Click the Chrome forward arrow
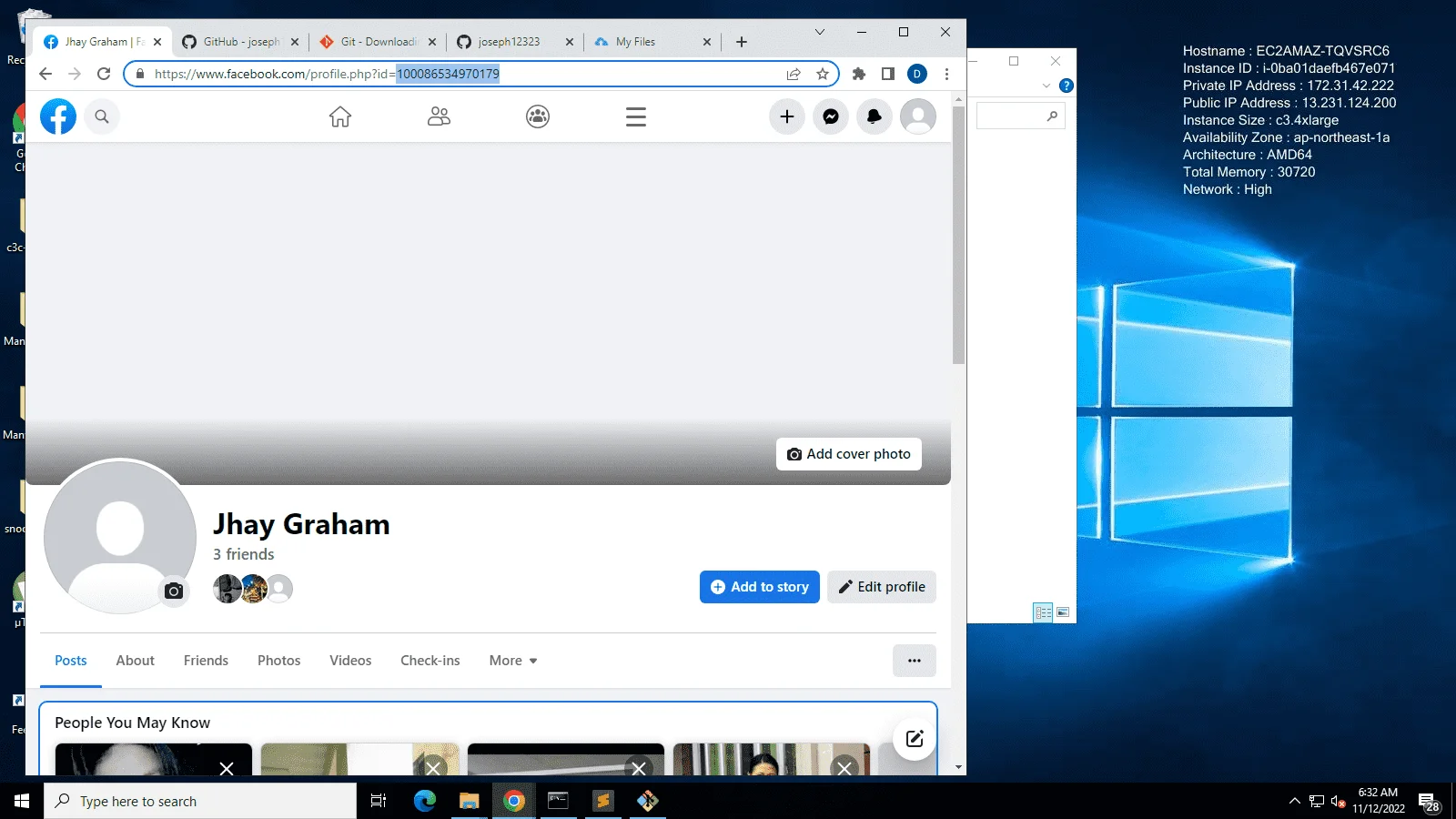This screenshot has height=819, width=1456. click(x=75, y=74)
